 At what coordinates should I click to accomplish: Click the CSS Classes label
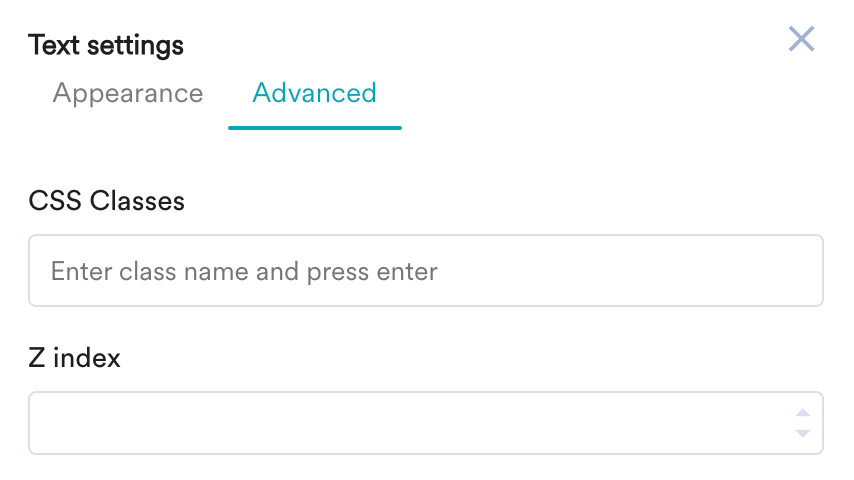pos(107,201)
